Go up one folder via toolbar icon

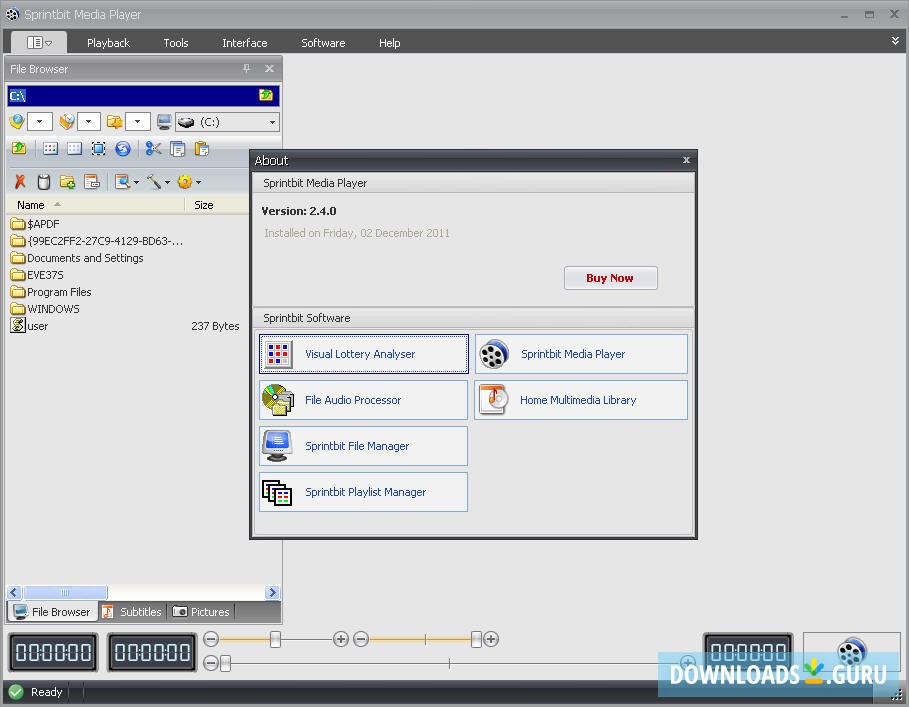[19, 149]
